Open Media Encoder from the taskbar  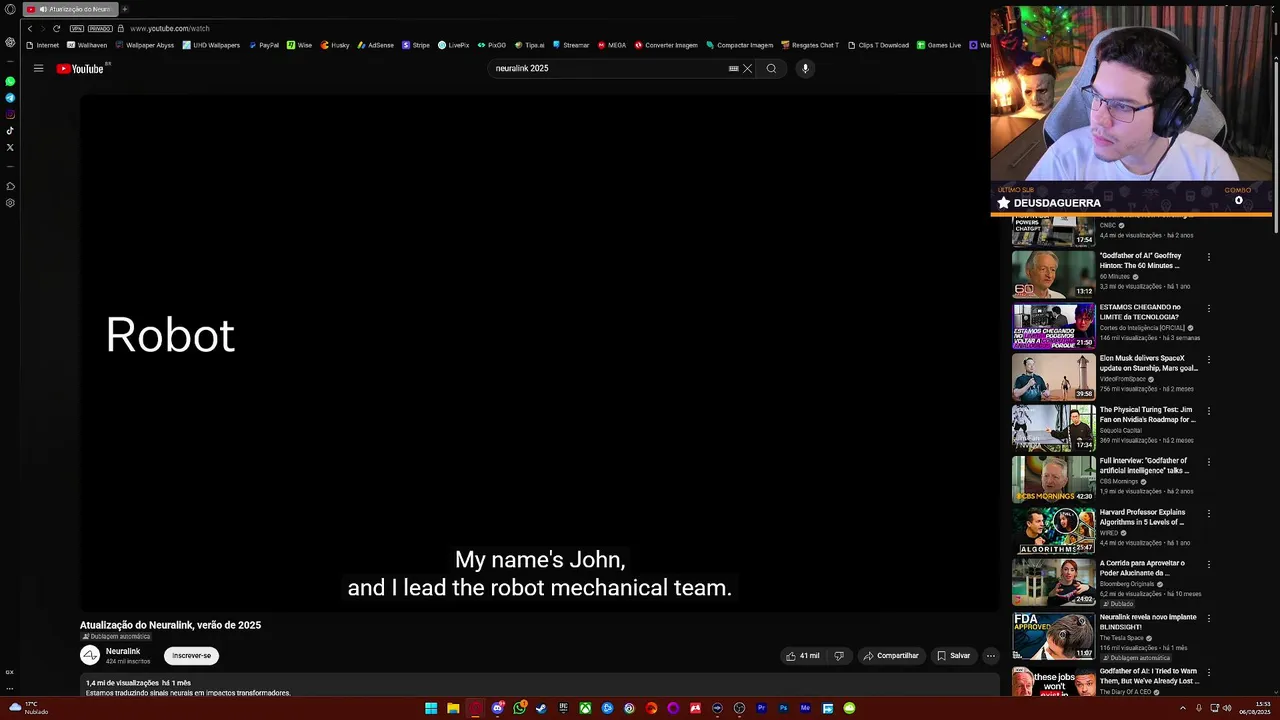pyautogui.click(x=805, y=708)
